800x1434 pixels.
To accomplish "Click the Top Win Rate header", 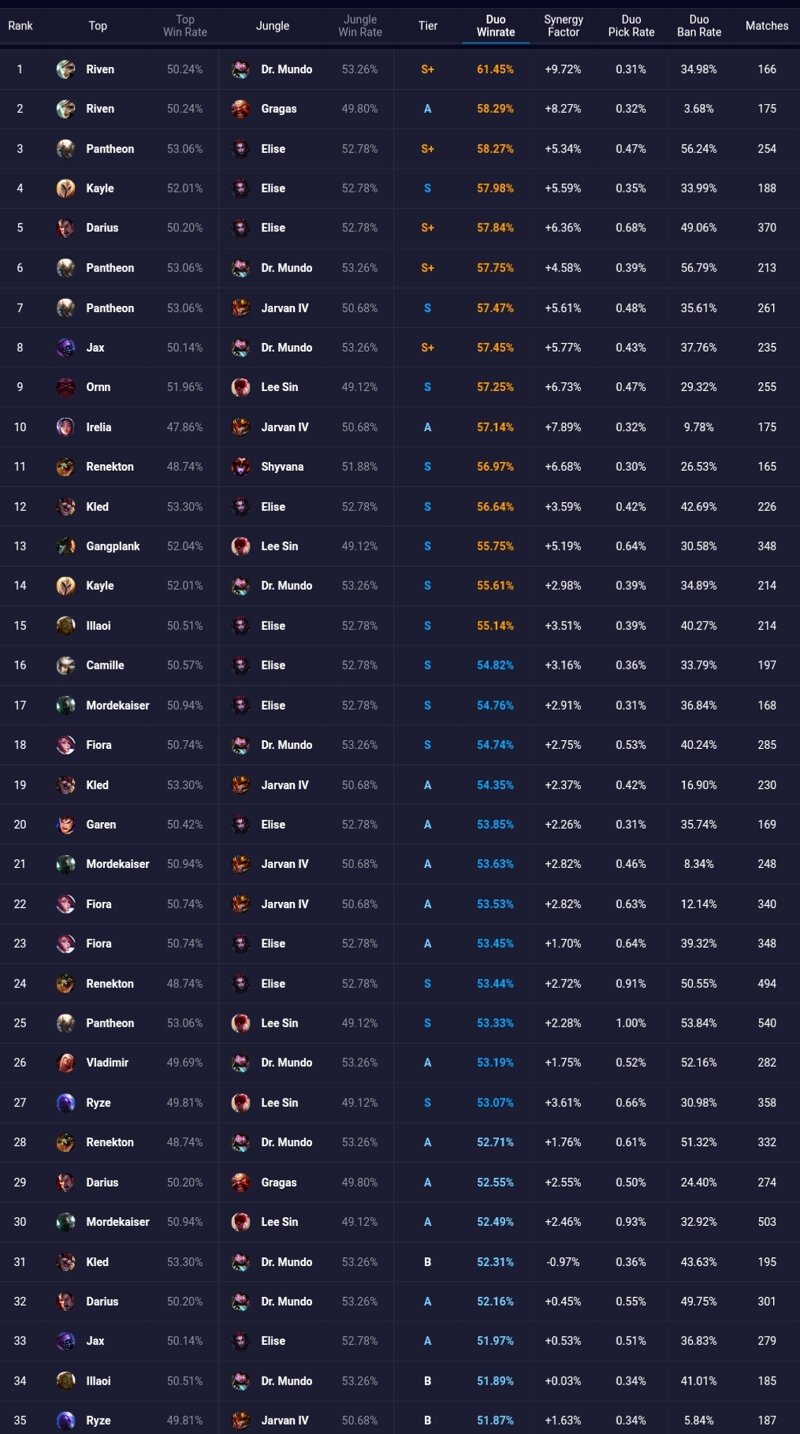I will tap(185, 26).
